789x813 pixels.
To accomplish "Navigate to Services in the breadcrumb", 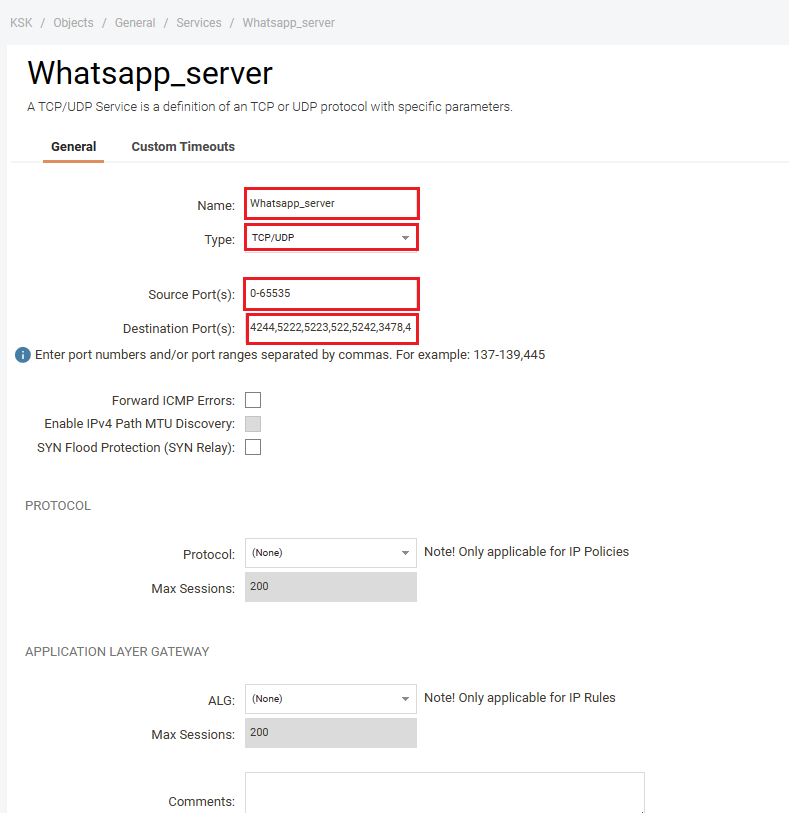I will coord(199,23).
